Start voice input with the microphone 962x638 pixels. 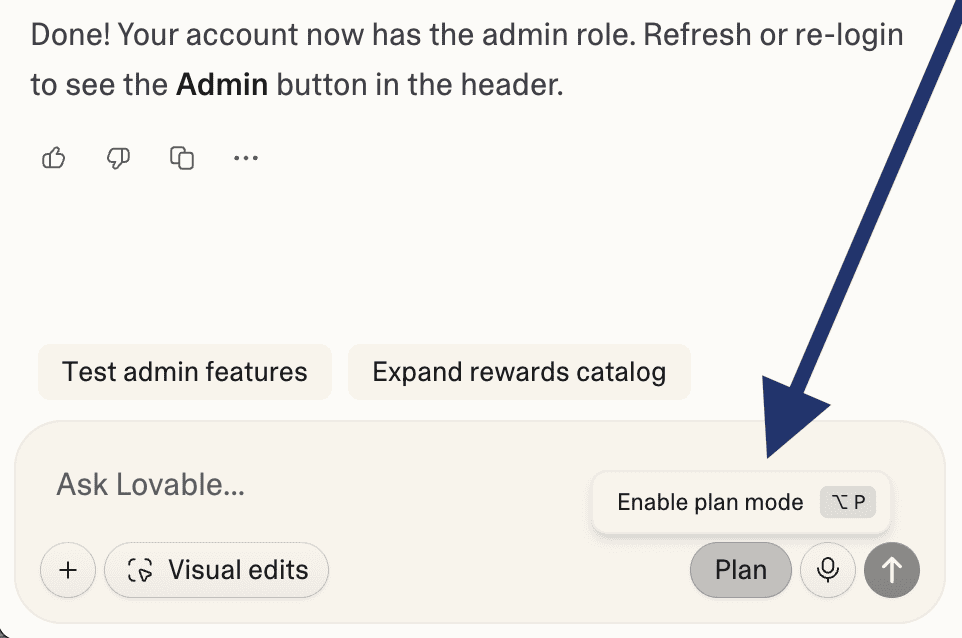[827, 570]
